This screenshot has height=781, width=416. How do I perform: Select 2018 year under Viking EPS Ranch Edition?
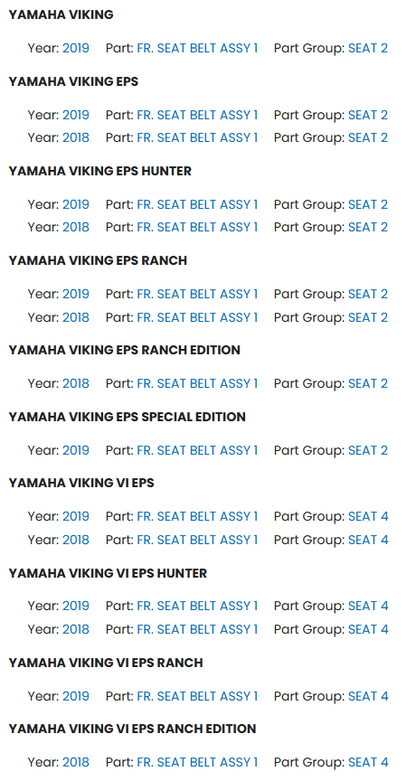click(x=76, y=384)
